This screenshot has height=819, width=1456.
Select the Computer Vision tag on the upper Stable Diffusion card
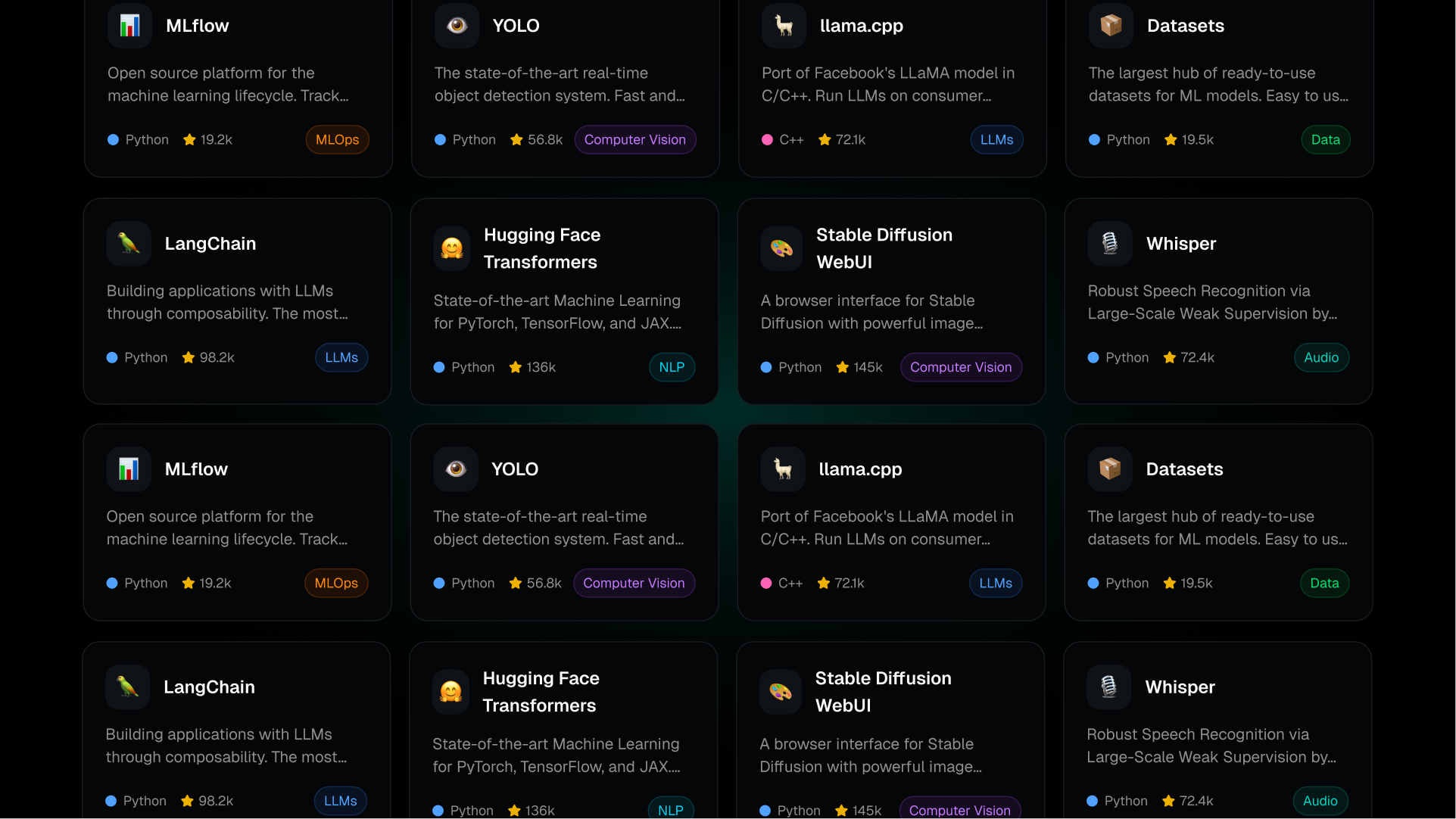[961, 368]
